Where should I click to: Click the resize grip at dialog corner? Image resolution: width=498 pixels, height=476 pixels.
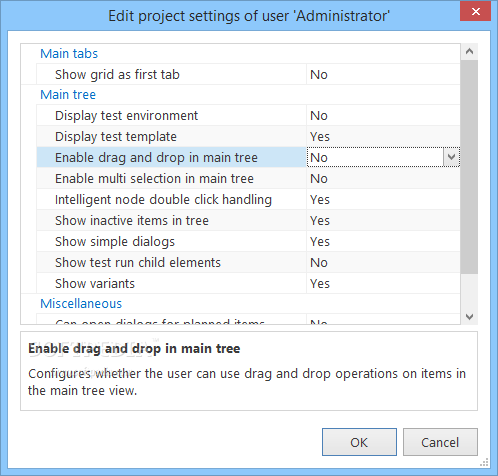coord(484,462)
